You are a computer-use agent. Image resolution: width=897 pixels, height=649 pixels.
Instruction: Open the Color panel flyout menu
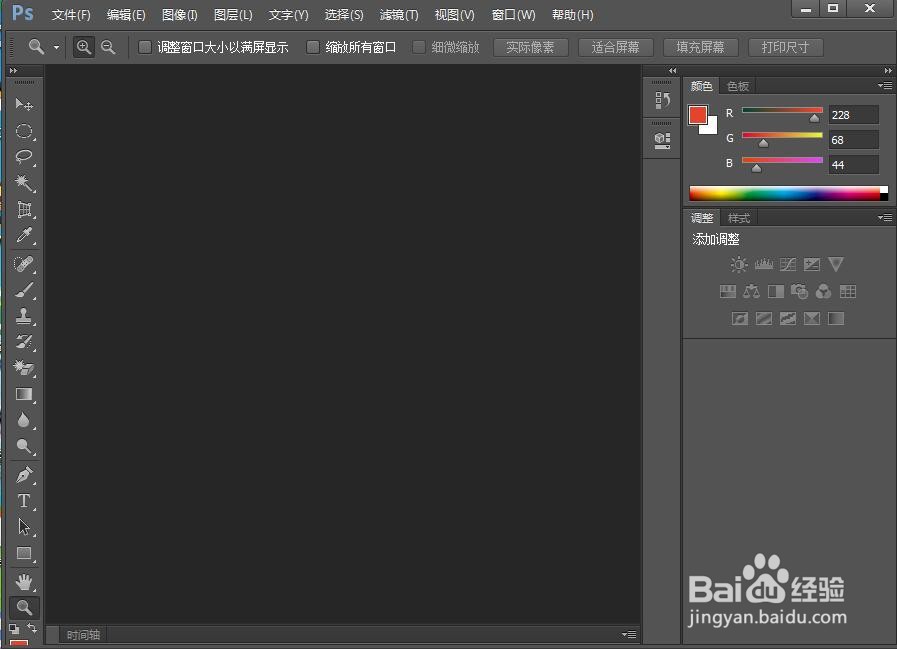[885, 86]
